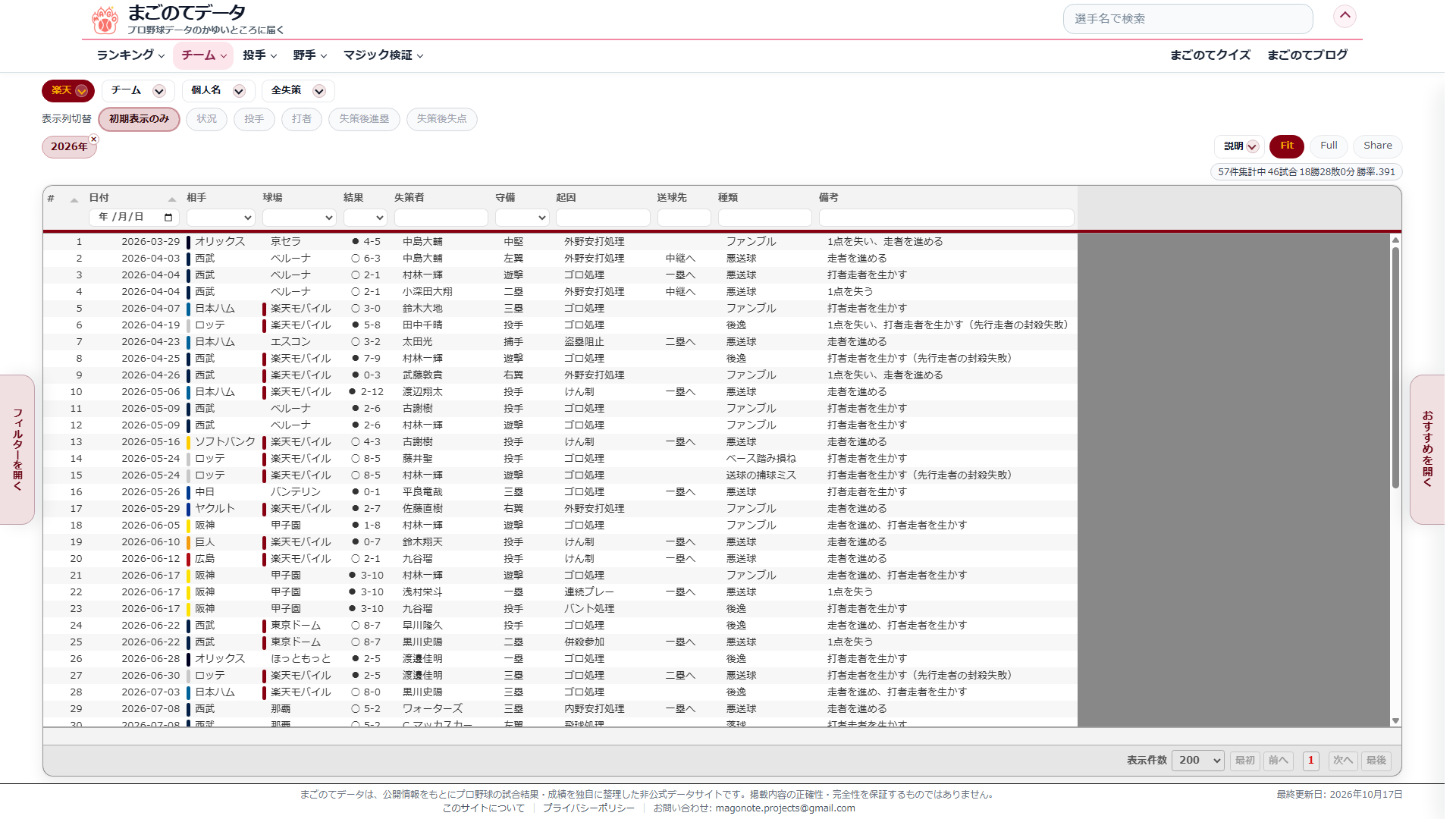Collapse header with the up-chevron icon
Screen dimensions: 1456x819
(x=1345, y=16)
